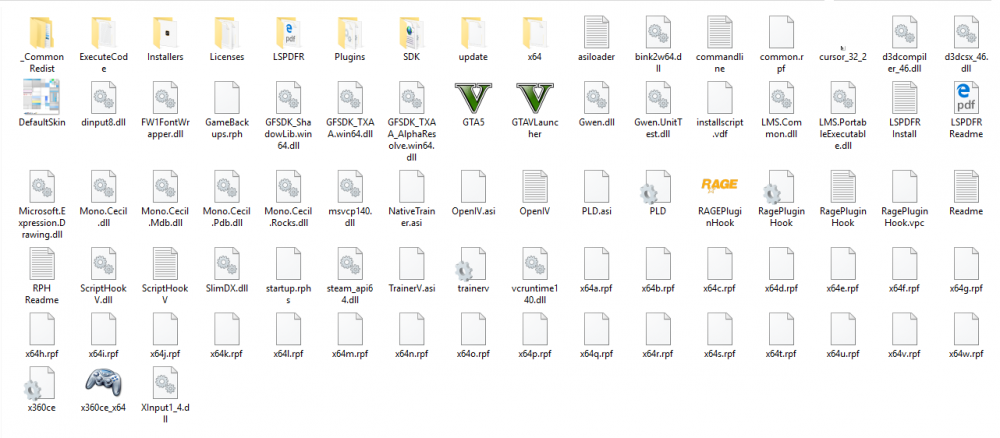This screenshot has height=438, width=1000.
Task: Select Mono.Cecil.Mdb.dll file
Action: point(165,186)
